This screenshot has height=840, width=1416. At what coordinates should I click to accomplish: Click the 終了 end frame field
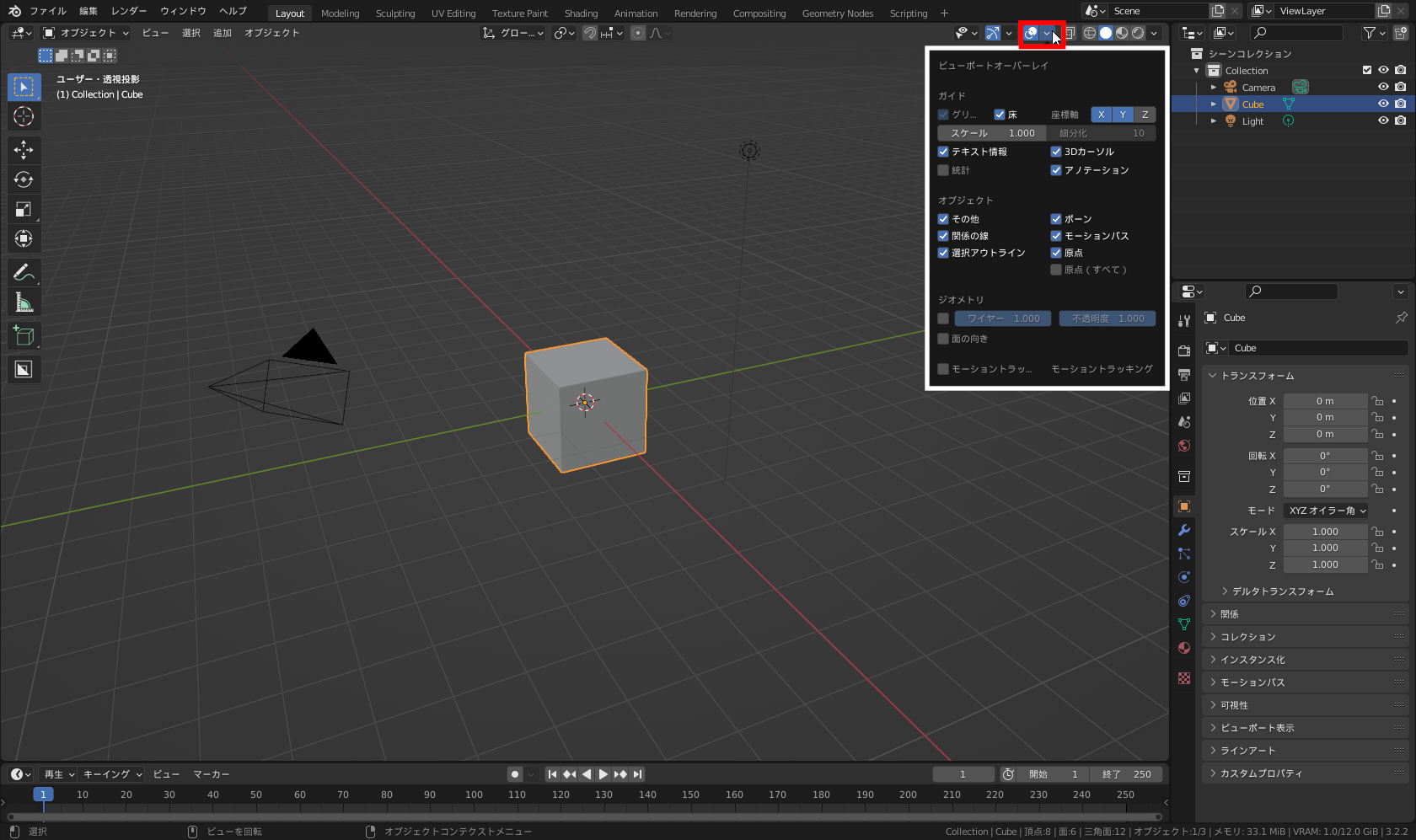[x=1126, y=774]
